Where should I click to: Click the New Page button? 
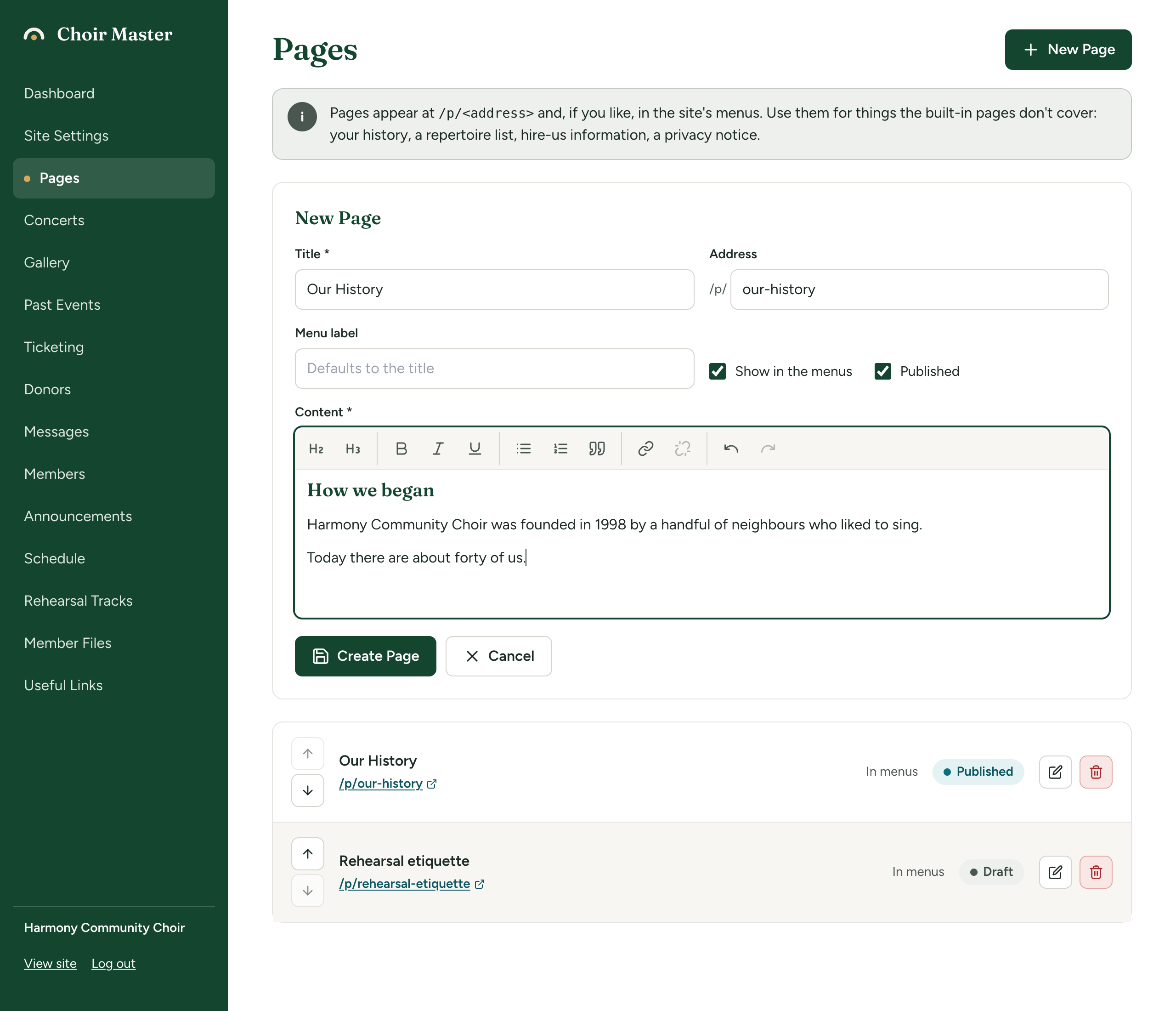click(x=1068, y=49)
